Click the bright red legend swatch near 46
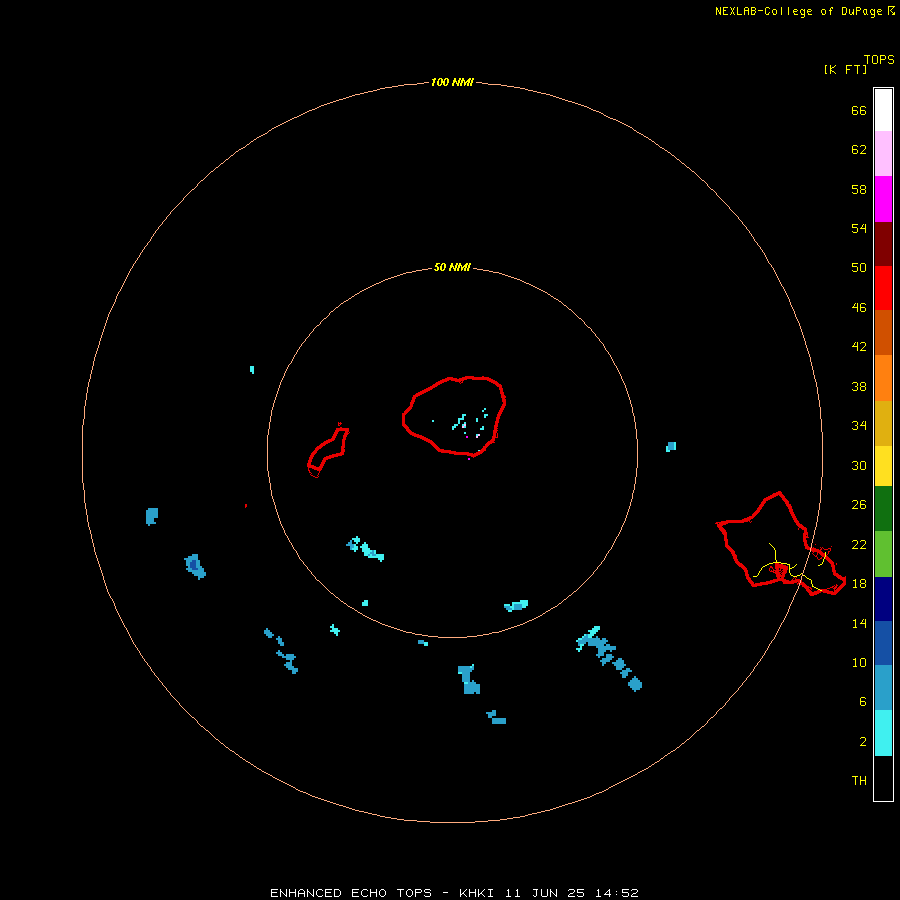 pyautogui.click(x=883, y=288)
